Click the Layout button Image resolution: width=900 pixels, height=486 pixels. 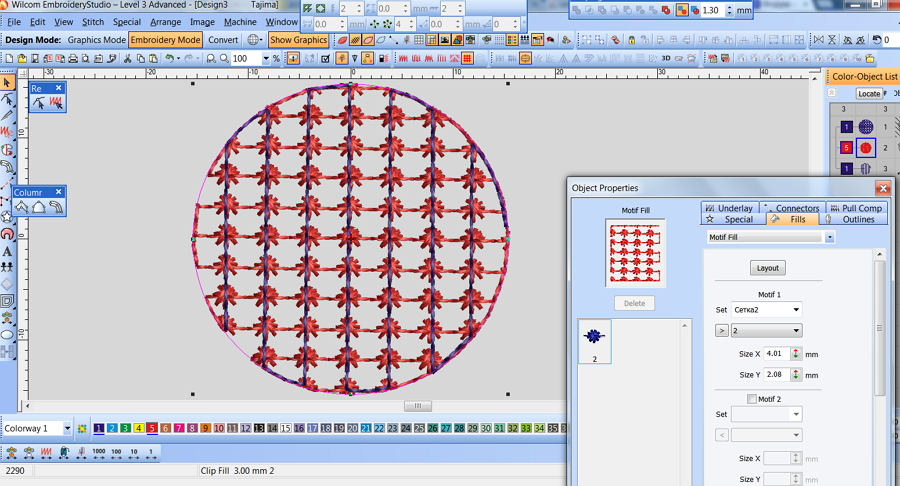pyautogui.click(x=768, y=268)
